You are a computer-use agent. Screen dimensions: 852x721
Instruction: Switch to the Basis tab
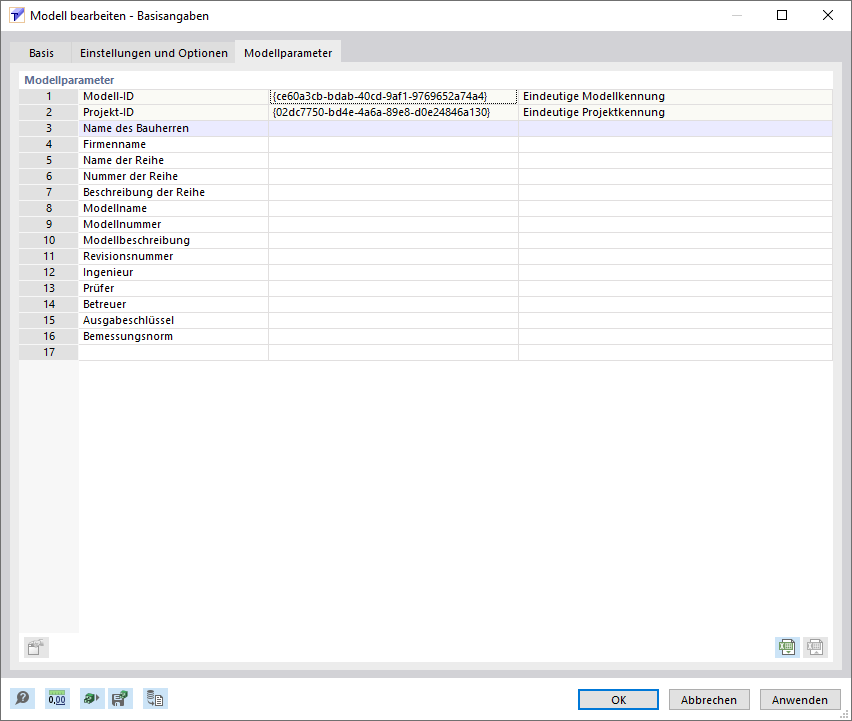pos(41,53)
